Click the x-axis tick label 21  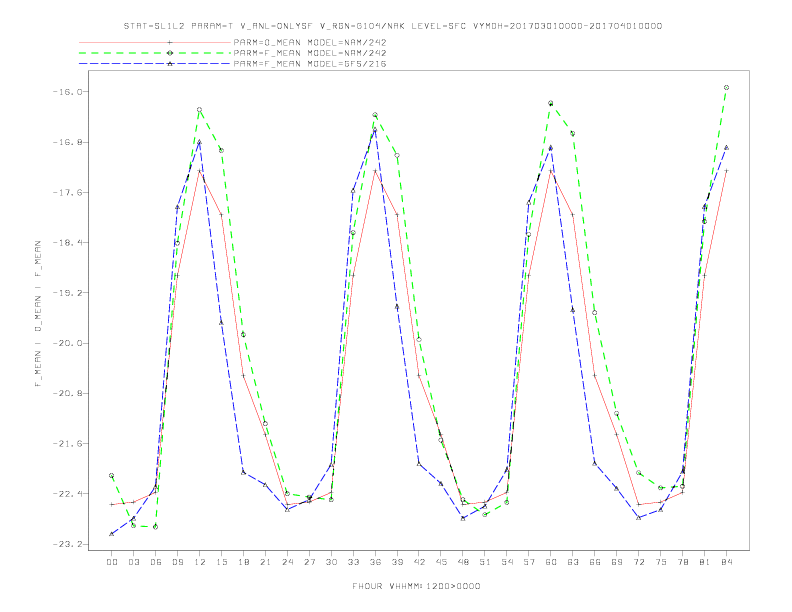[265, 562]
